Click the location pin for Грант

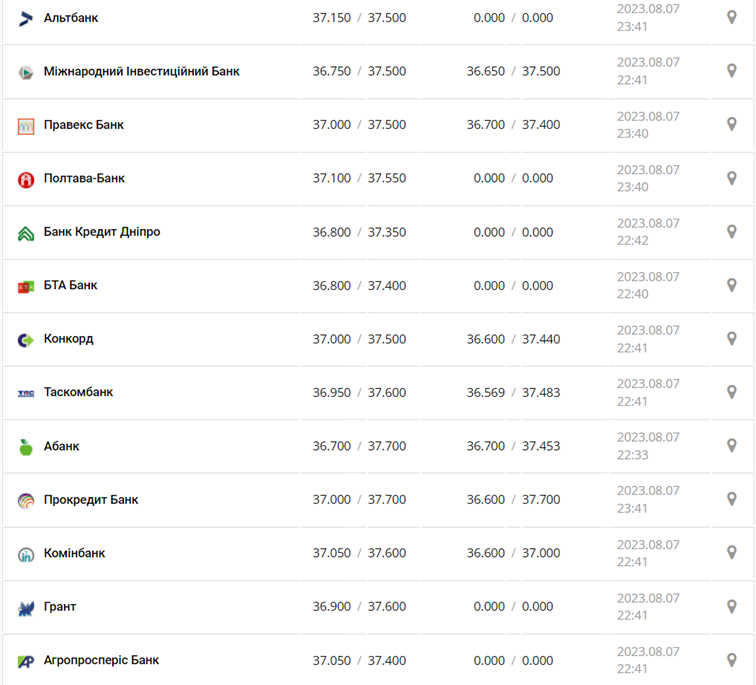pyautogui.click(x=732, y=606)
